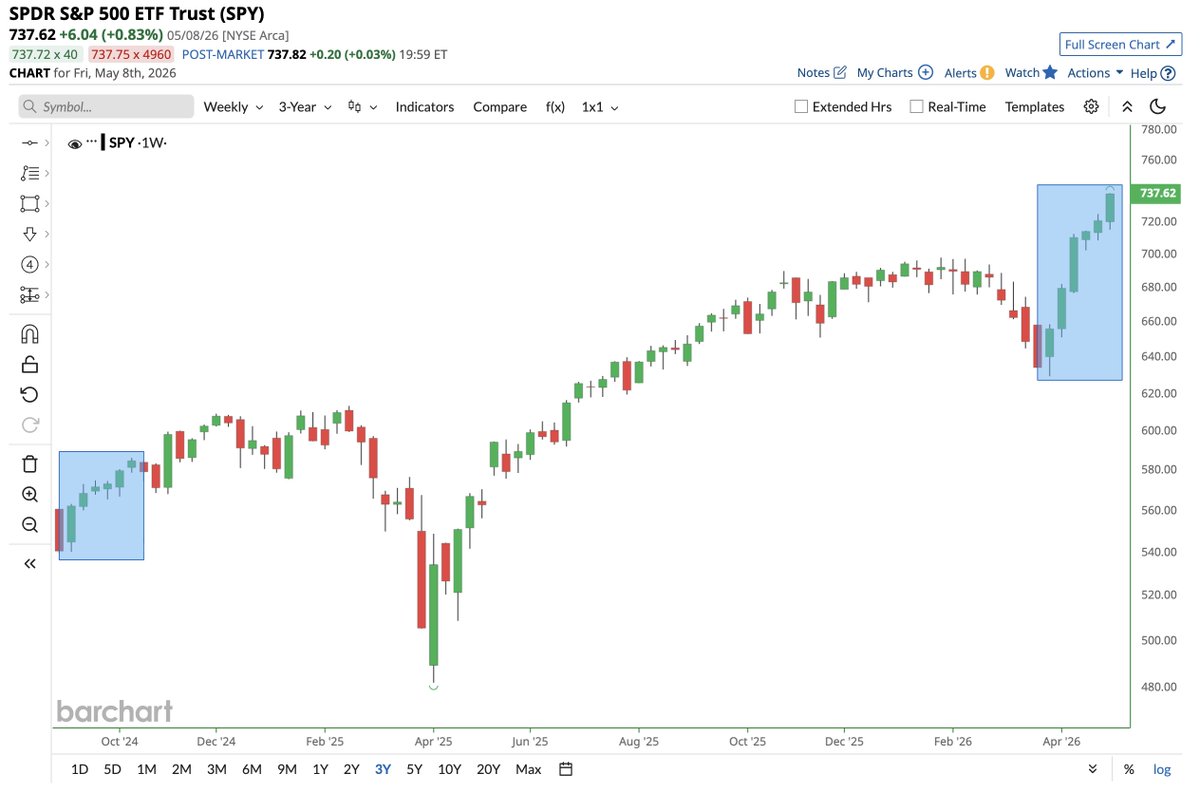Open the Templates menu
Screen dimensions: 1200x793
(1035, 107)
